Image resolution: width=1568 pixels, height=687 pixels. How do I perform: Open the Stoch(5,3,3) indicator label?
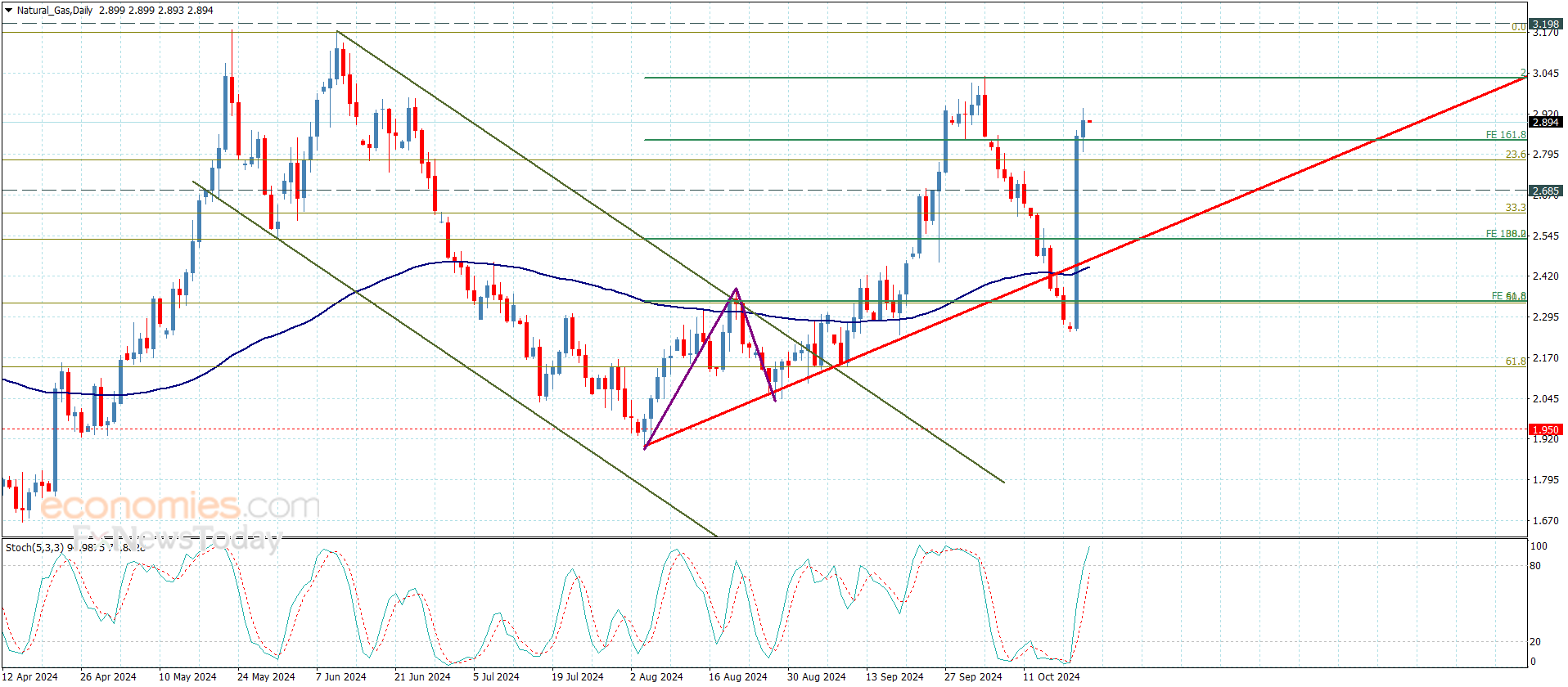34,547
